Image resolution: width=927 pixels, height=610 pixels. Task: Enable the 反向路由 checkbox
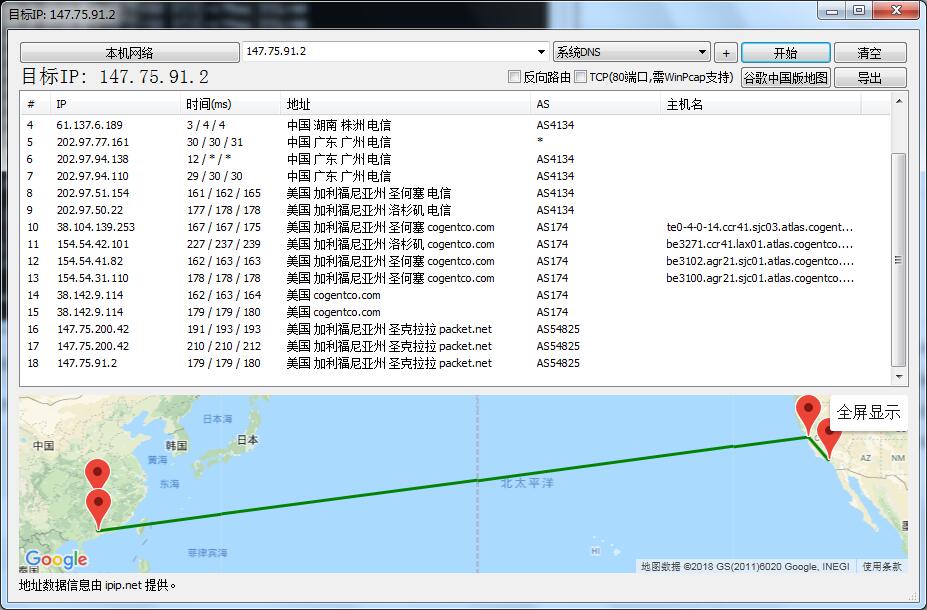513,75
